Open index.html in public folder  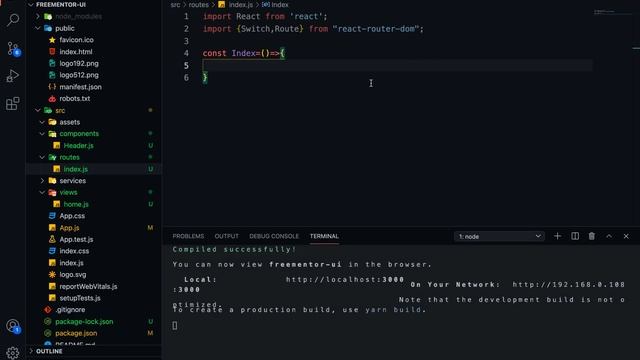click(76, 52)
